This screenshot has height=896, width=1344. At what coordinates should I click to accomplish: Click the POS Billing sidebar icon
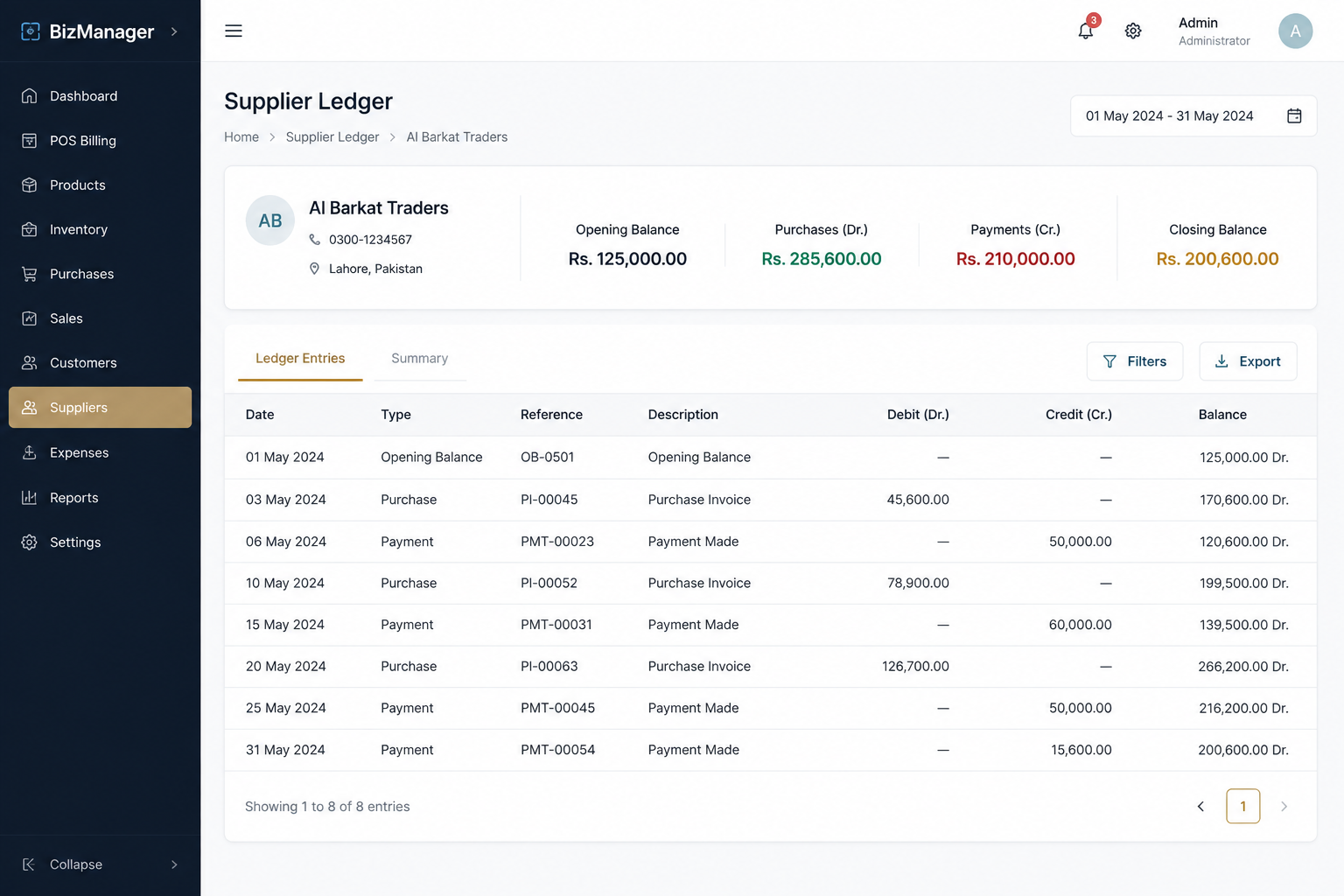point(30,140)
